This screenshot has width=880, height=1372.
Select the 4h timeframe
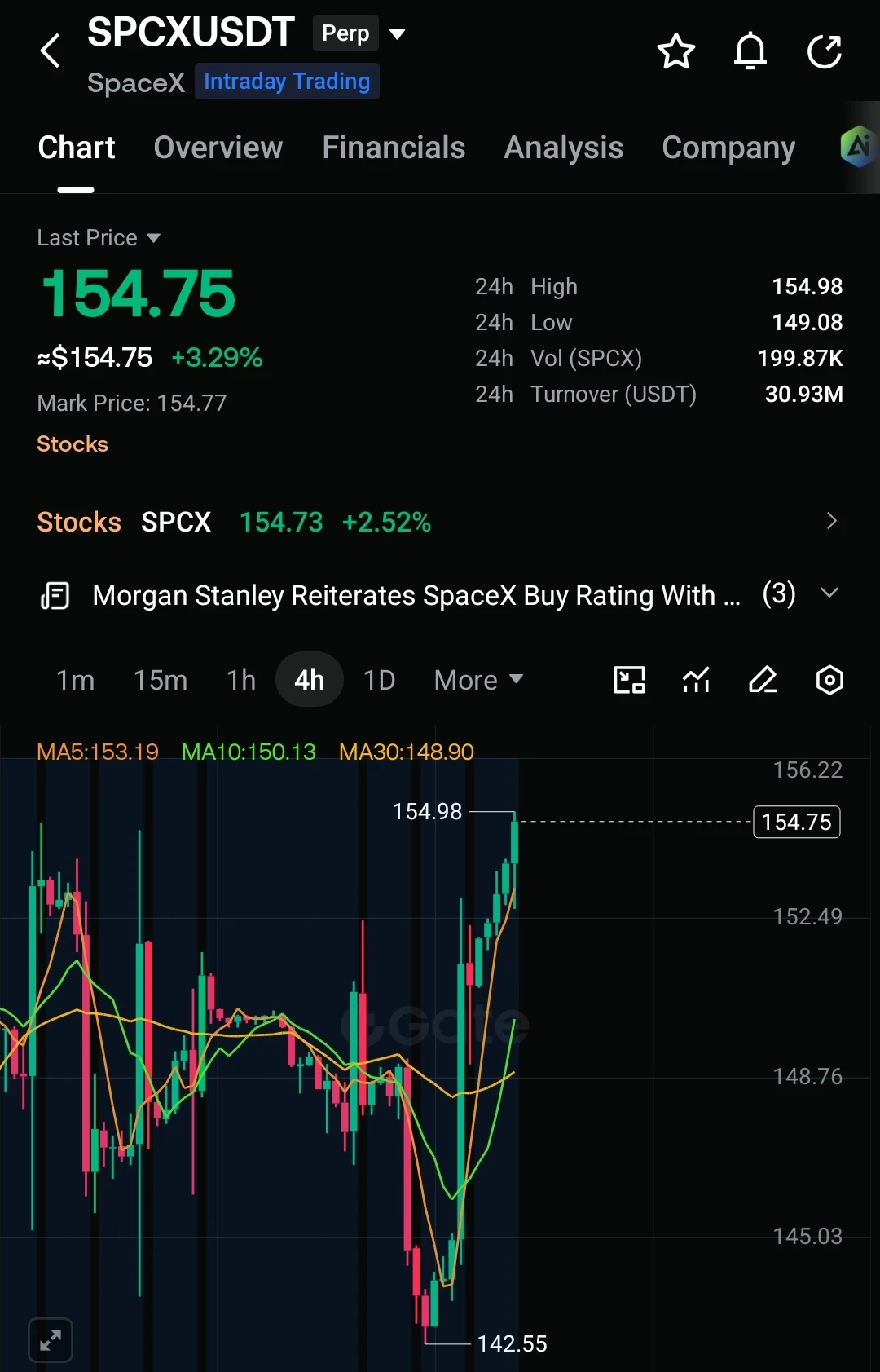(309, 679)
